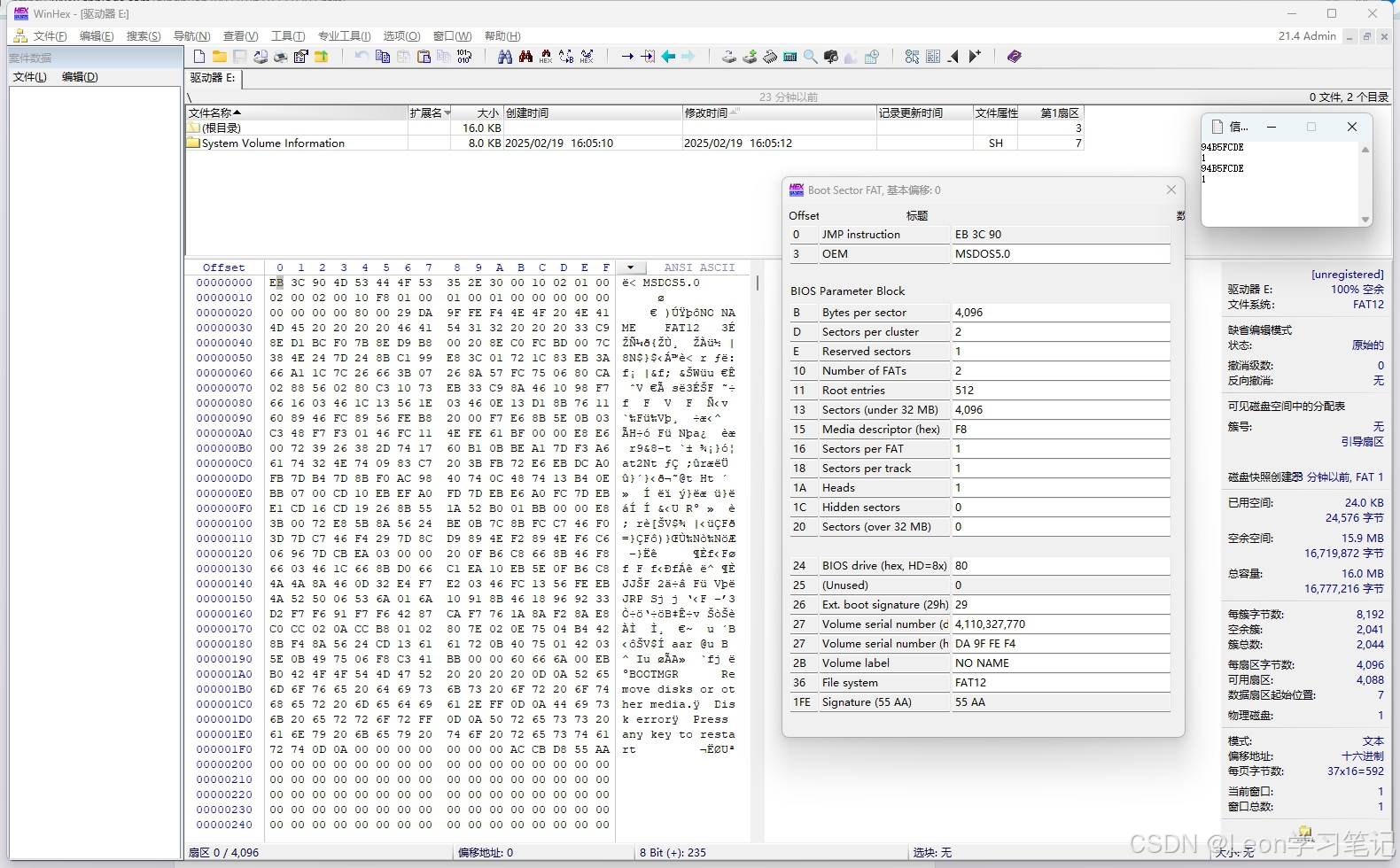Open the Properties icon in toolbar
This screenshot has height=868, width=1400.
point(301,57)
